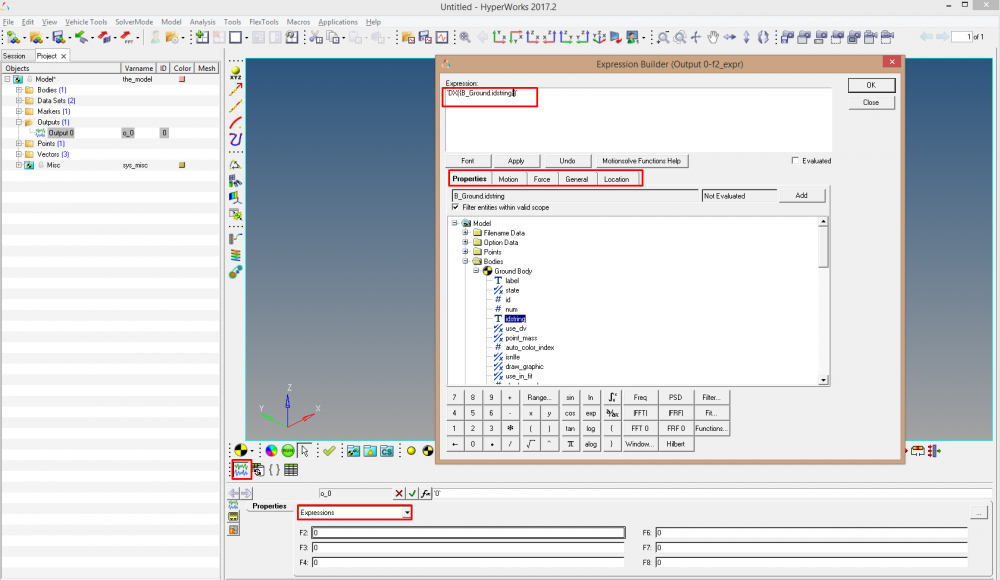This screenshot has height=580, width=1000.
Task: Click the Expression text area
Action: coord(638,119)
